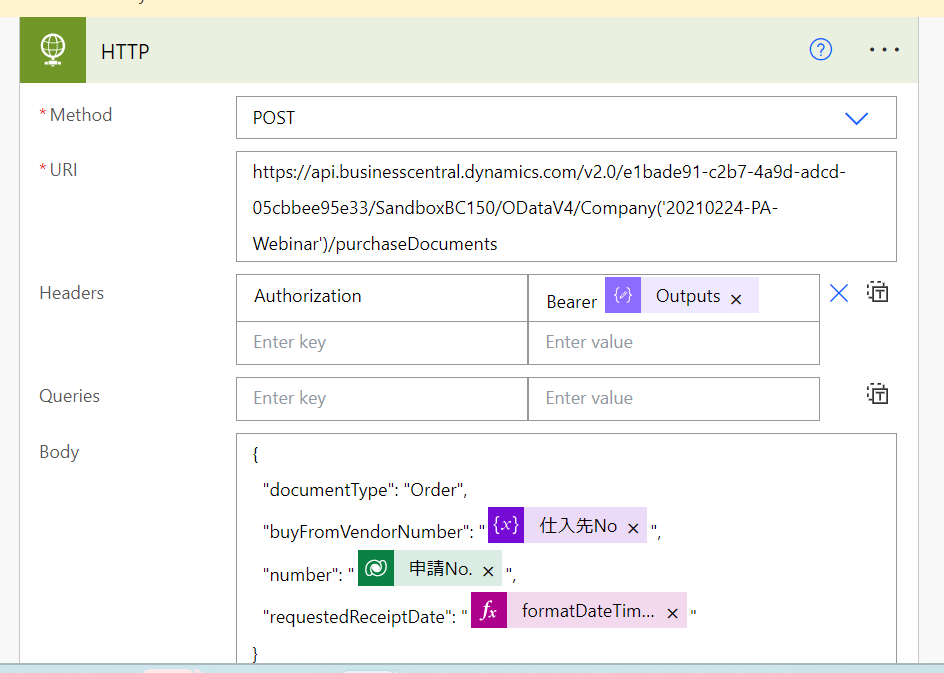The image size is (944, 673).
Task: Click the Authorization header key field
Action: (382, 296)
